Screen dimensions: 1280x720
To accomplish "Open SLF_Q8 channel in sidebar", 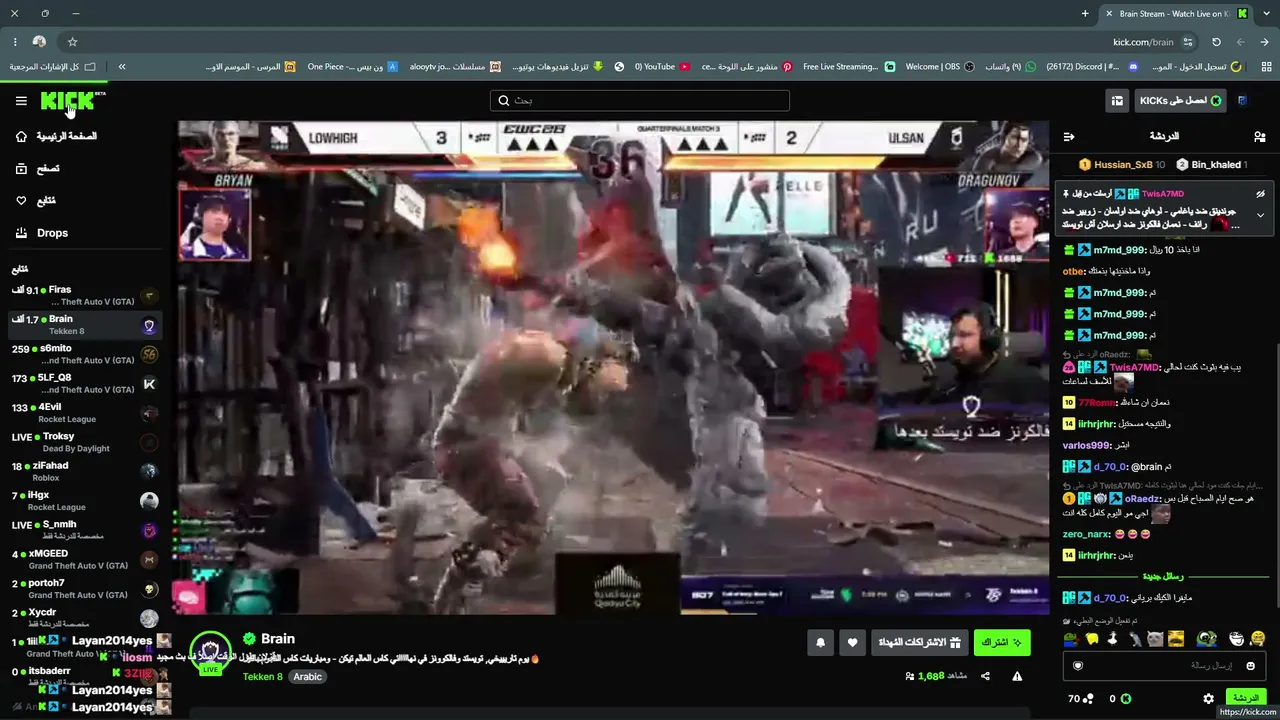I will tap(85, 384).
